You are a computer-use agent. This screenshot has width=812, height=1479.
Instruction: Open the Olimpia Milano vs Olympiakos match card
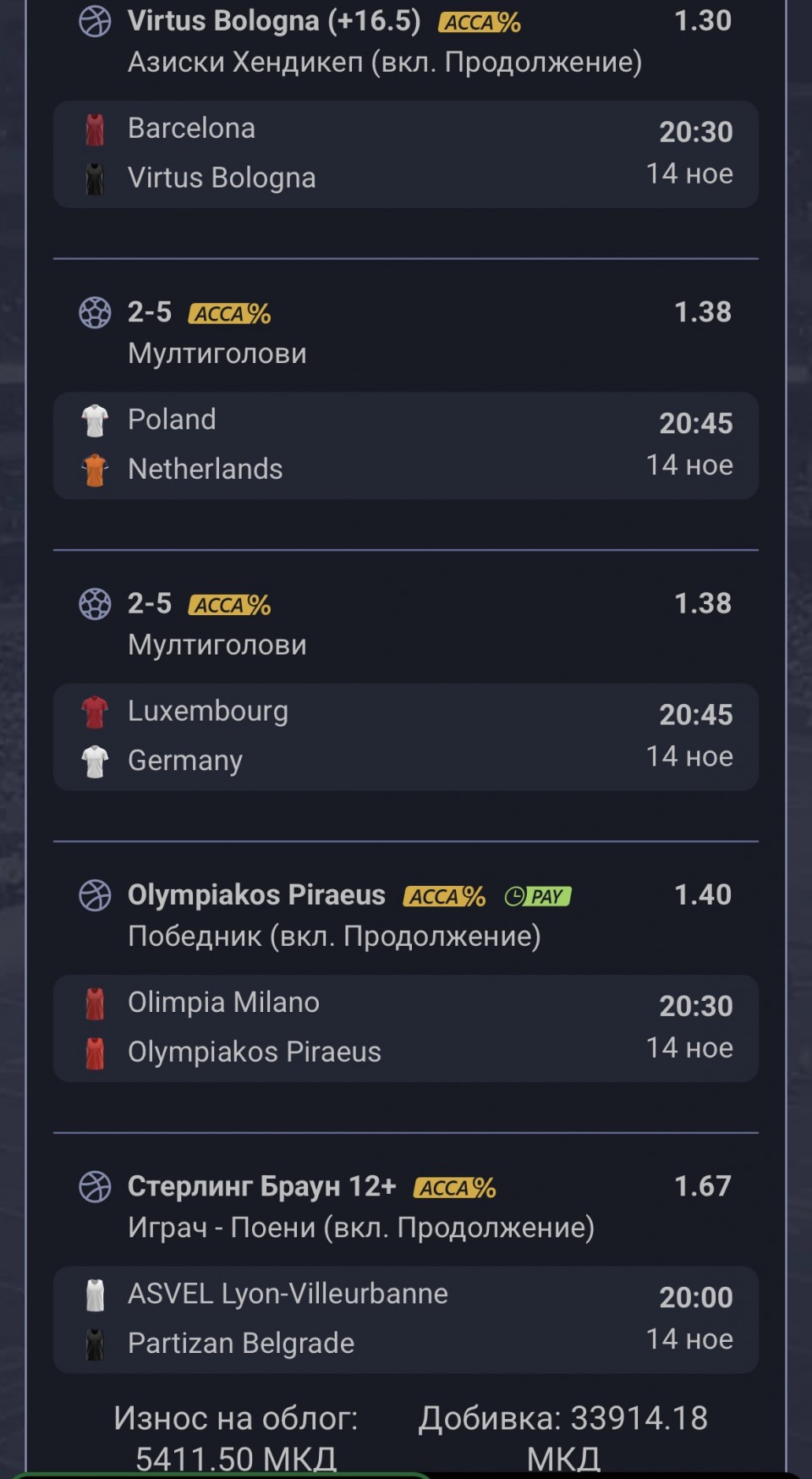(406, 1028)
